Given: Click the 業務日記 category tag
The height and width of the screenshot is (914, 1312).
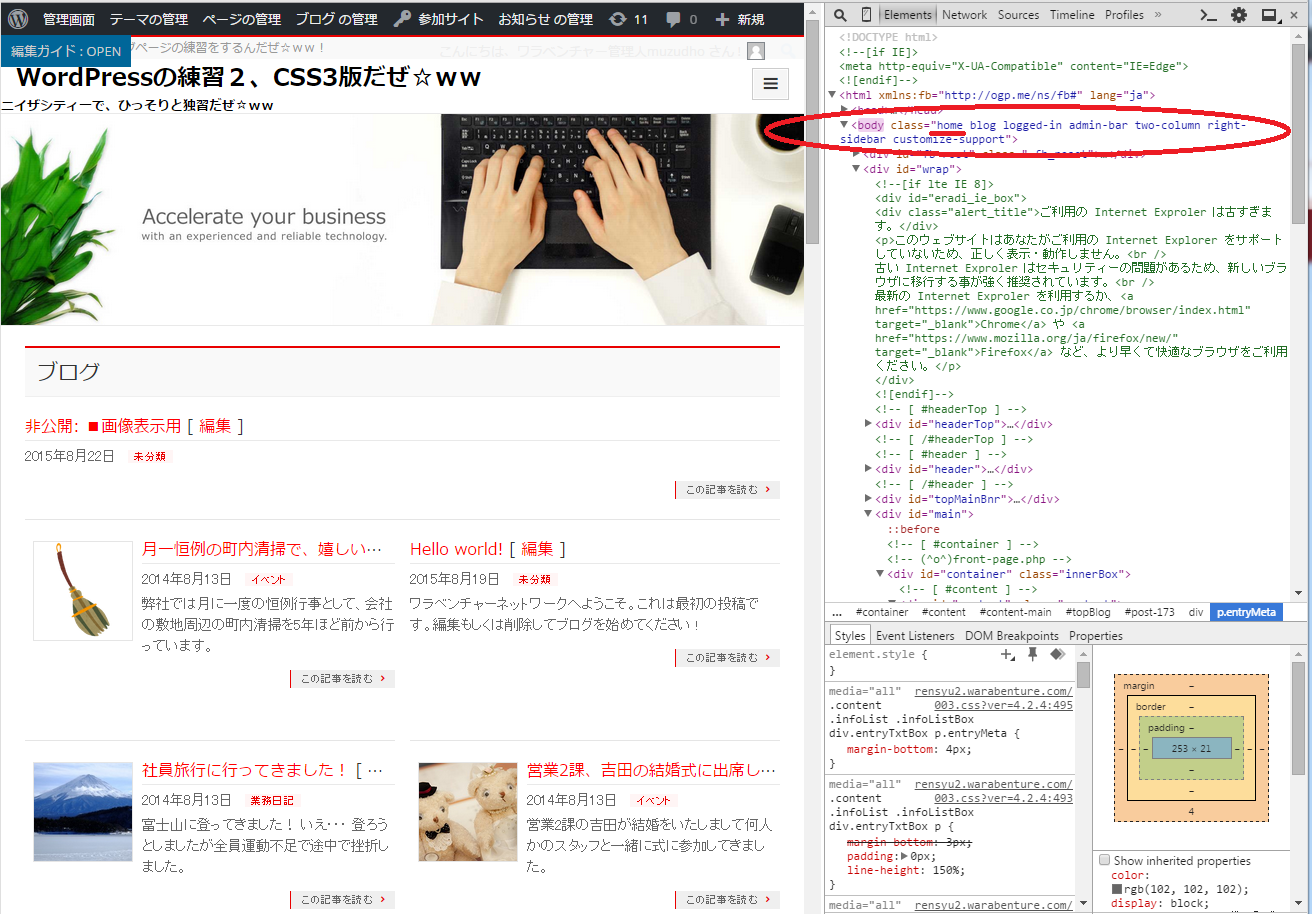Looking at the screenshot, I should (x=274, y=801).
